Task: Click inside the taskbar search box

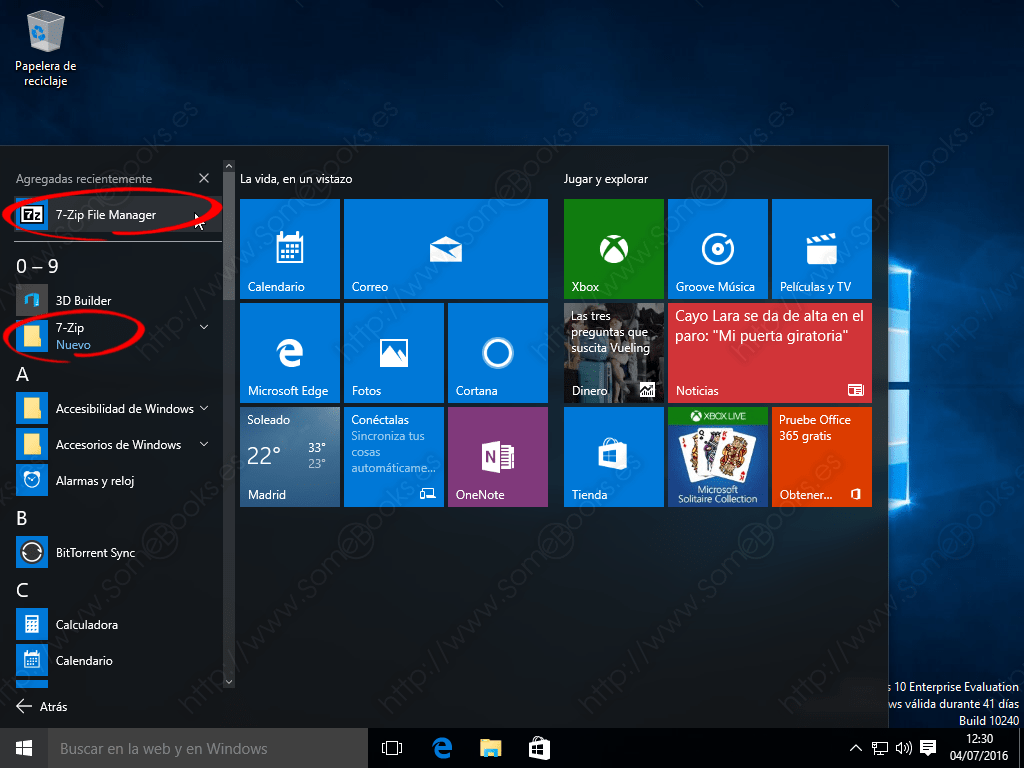Action: point(200,748)
